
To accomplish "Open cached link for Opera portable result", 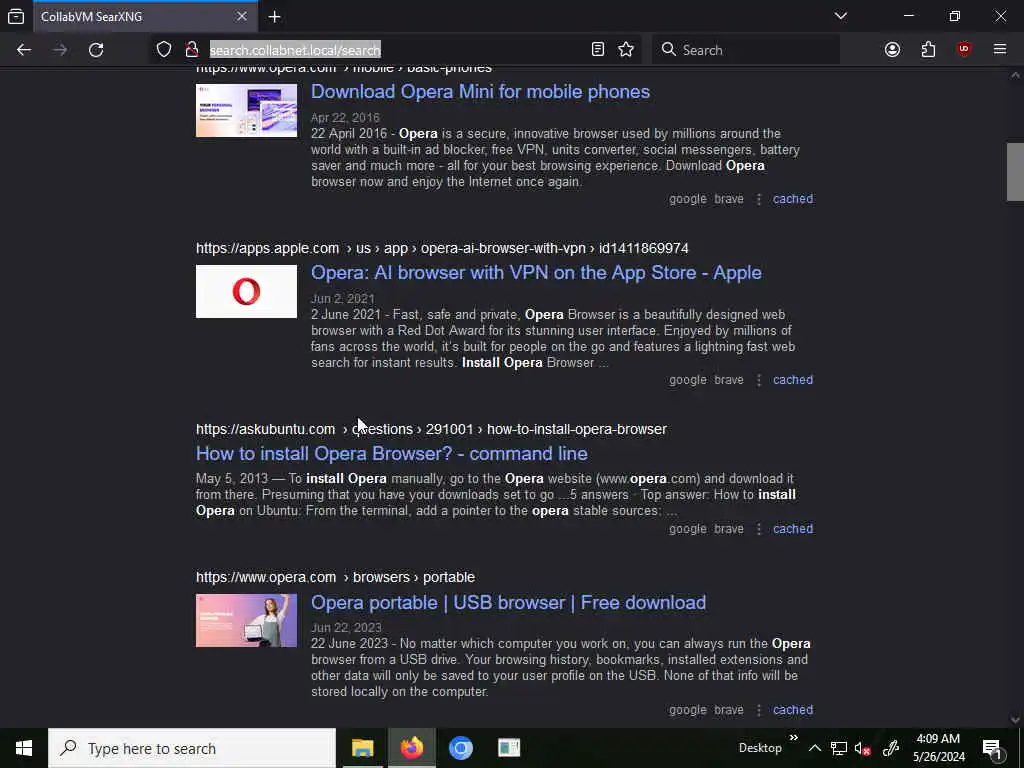I will [793, 709].
